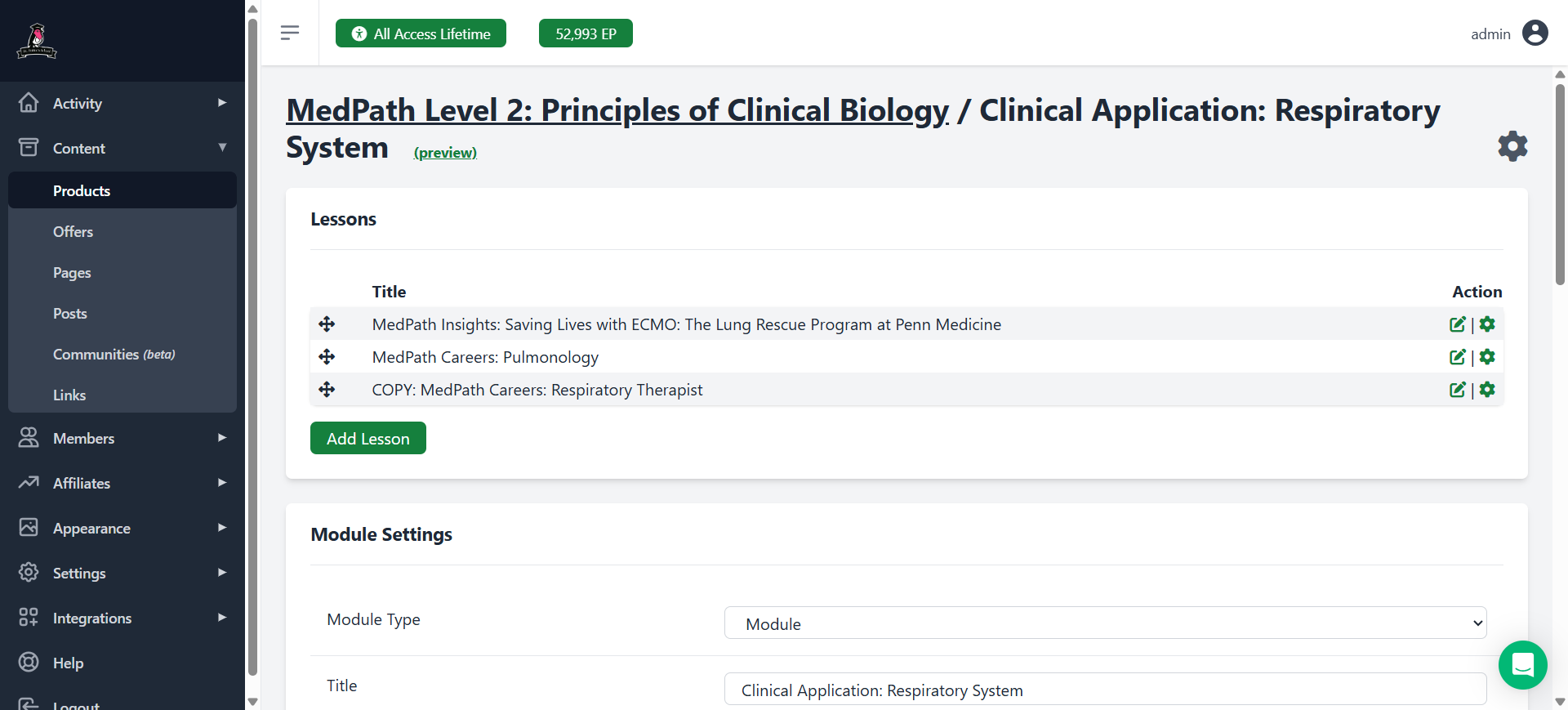This screenshot has height=710, width=1568.
Task: Click the hamburger menu icon in top bar
Action: [289, 33]
